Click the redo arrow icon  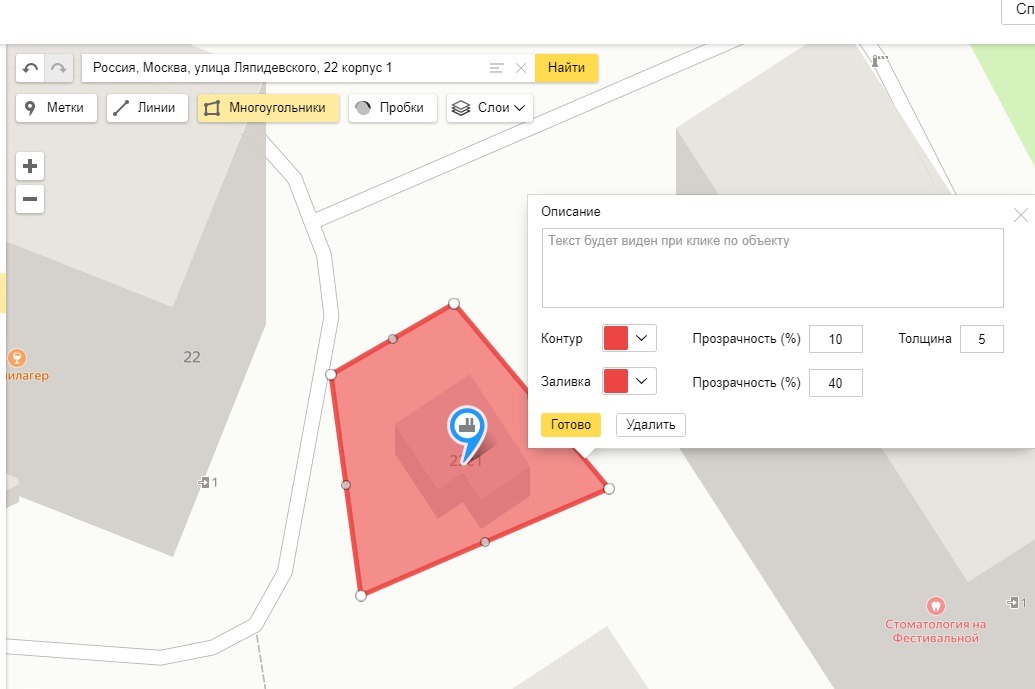point(59,68)
